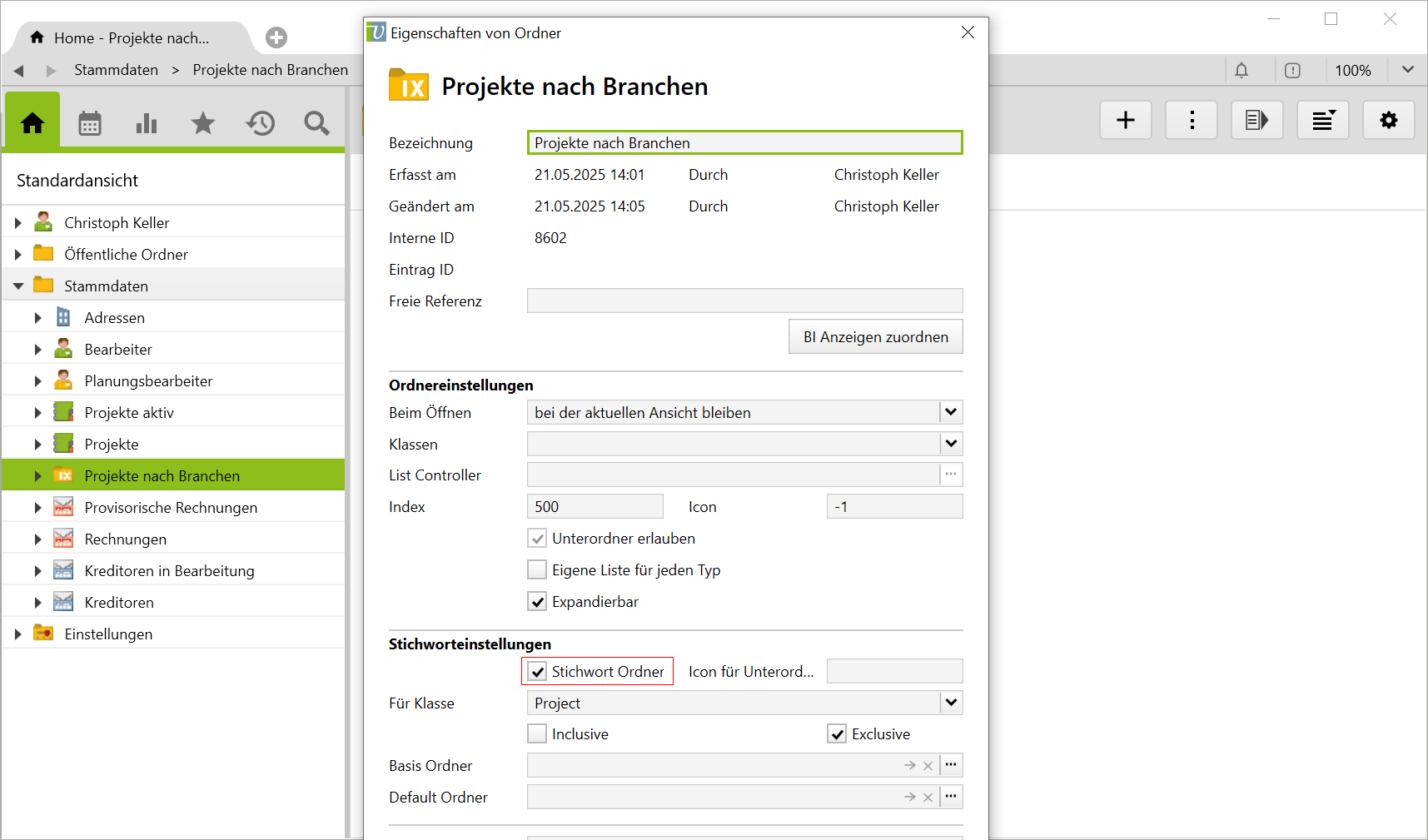
Task: Click the settings gear icon
Action: pos(1388,121)
